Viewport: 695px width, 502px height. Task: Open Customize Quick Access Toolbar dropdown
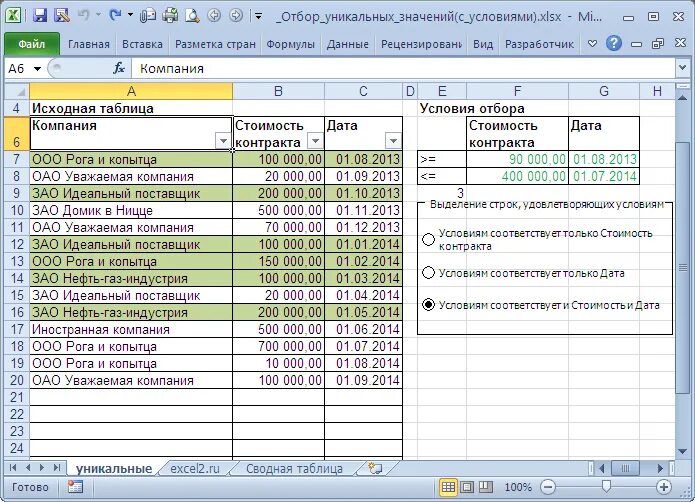click(258, 16)
